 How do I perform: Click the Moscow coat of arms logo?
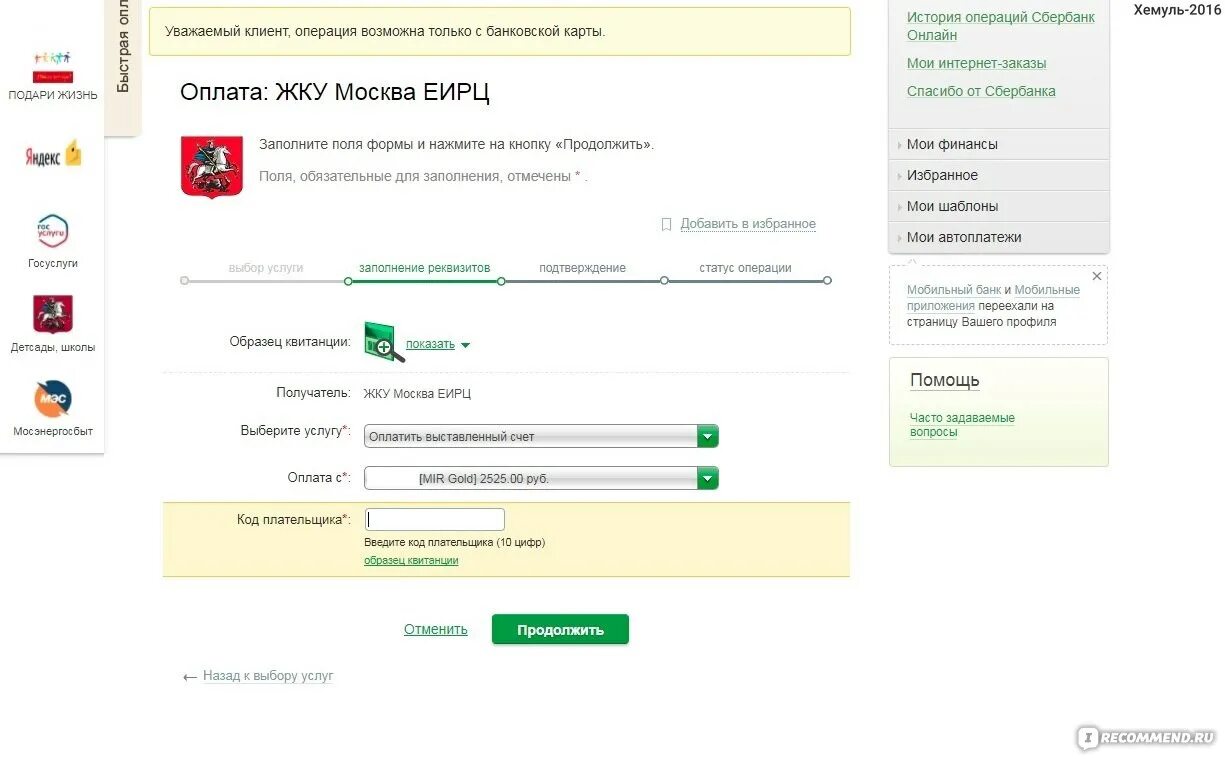(x=212, y=166)
